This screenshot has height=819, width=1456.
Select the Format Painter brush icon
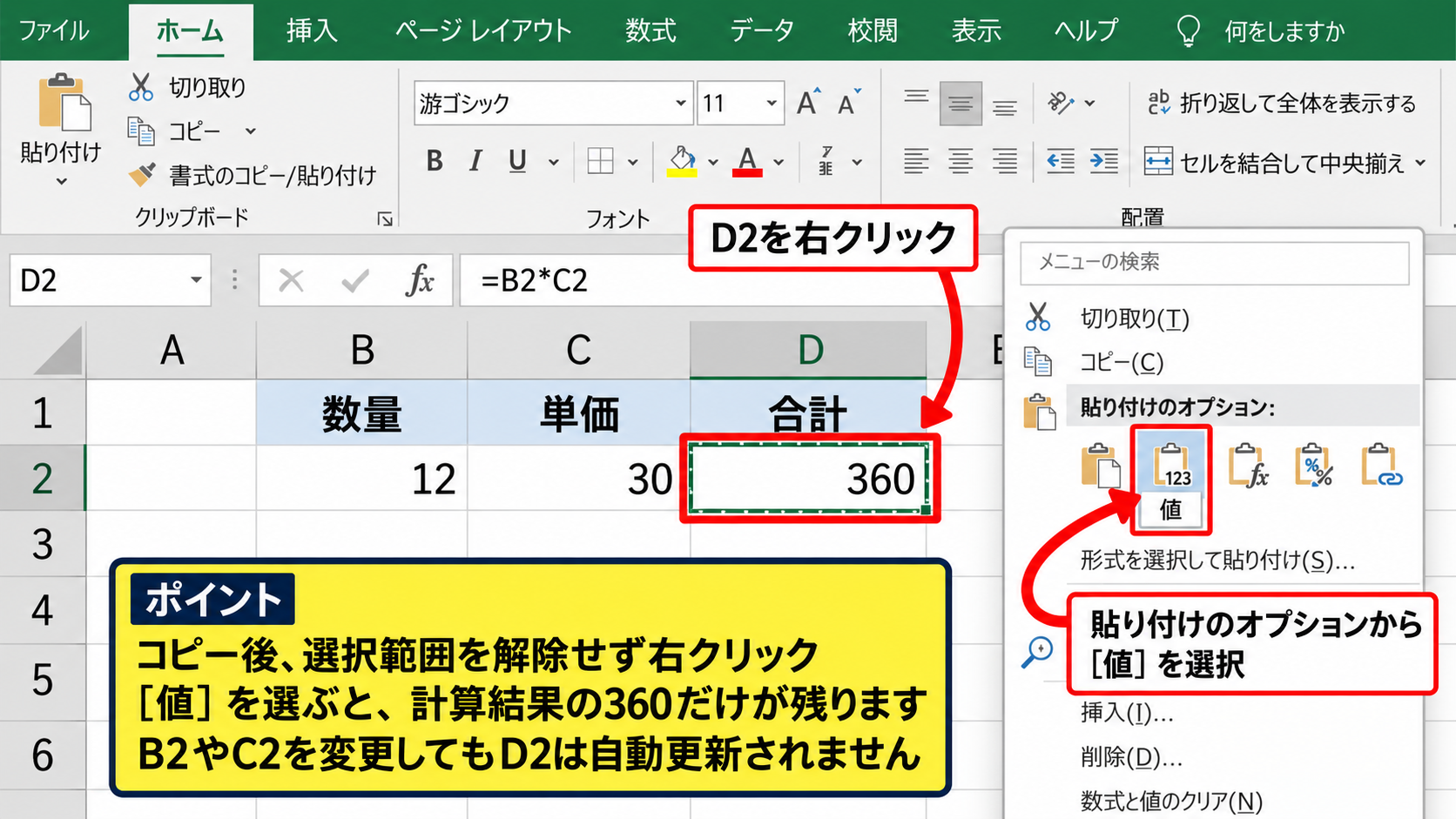point(142,175)
